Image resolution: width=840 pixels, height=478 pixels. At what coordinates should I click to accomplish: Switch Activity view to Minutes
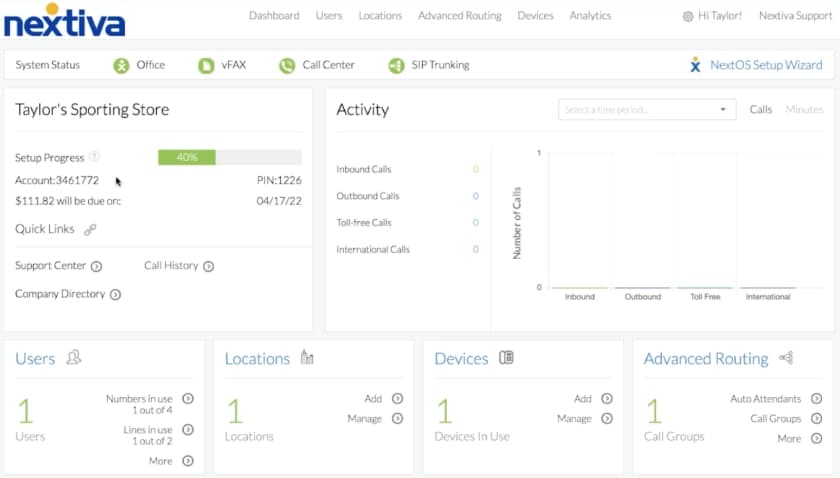(x=804, y=109)
